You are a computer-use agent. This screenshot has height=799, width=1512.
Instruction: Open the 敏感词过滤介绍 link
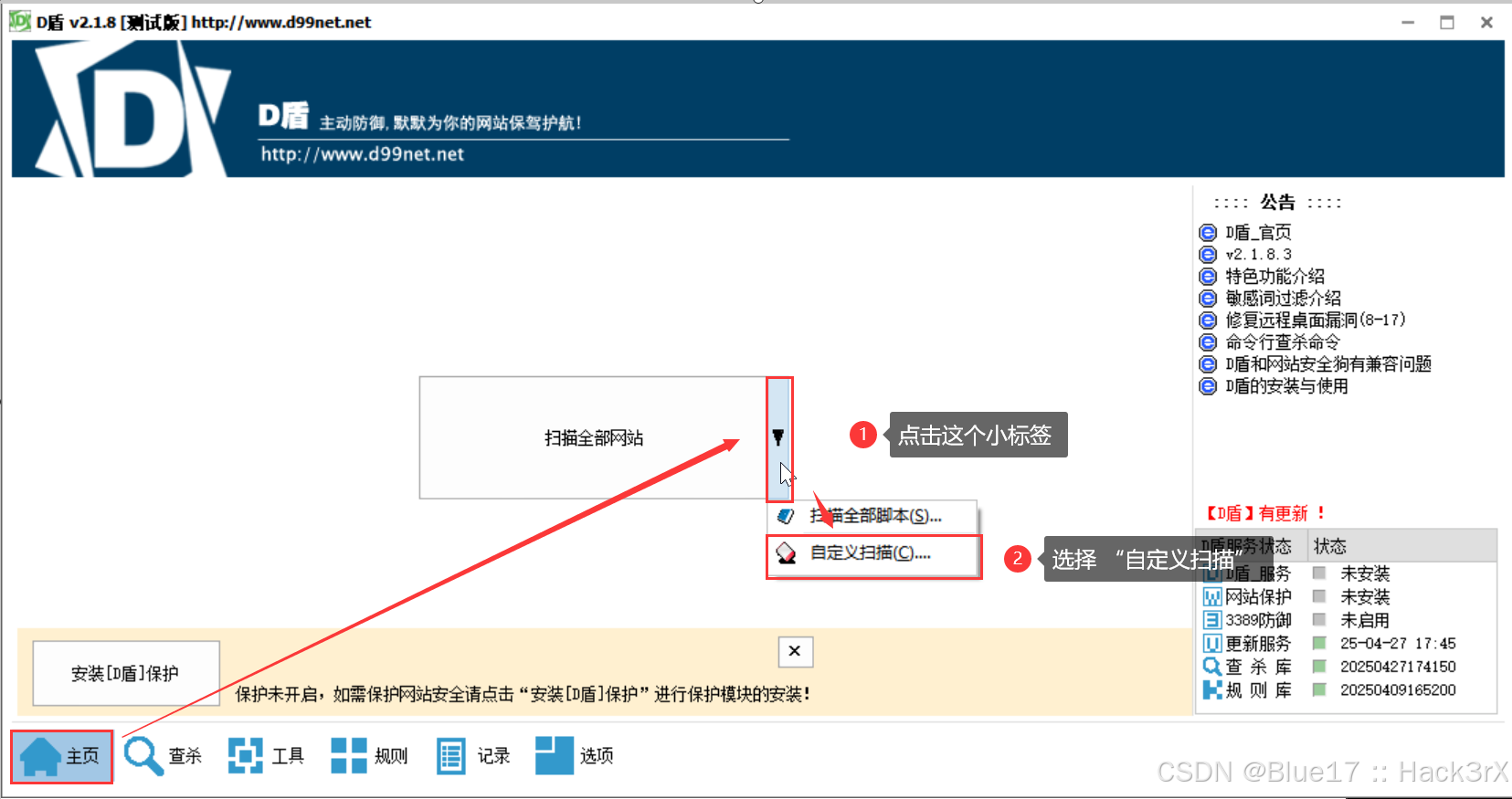point(1283,299)
